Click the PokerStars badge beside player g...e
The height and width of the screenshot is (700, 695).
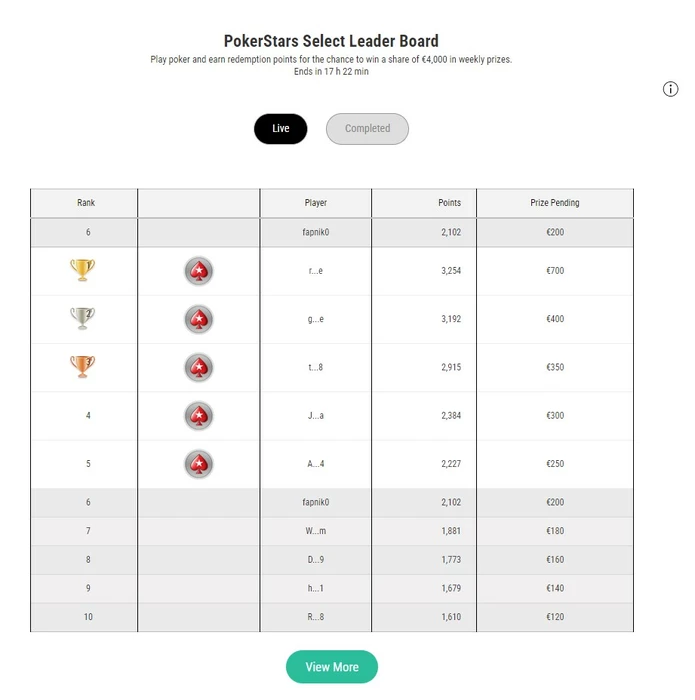(x=199, y=319)
